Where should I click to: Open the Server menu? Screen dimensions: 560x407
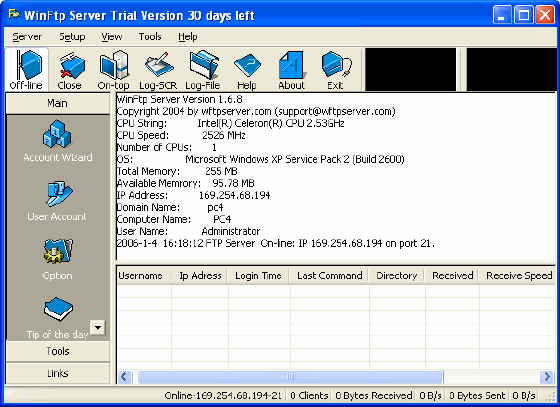click(27, 37)
